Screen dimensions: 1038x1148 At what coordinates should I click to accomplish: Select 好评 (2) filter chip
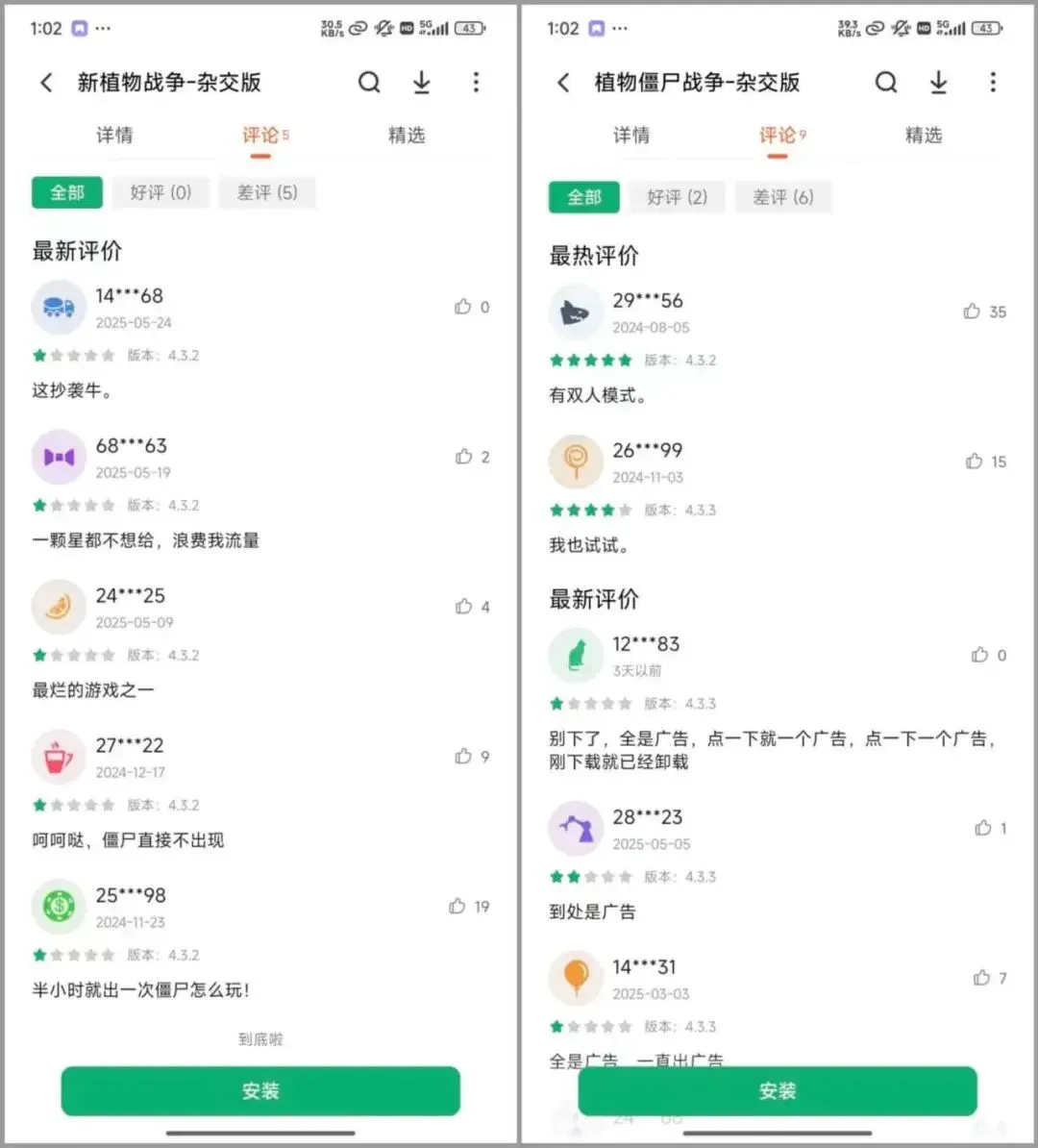[x=677, y=197]
